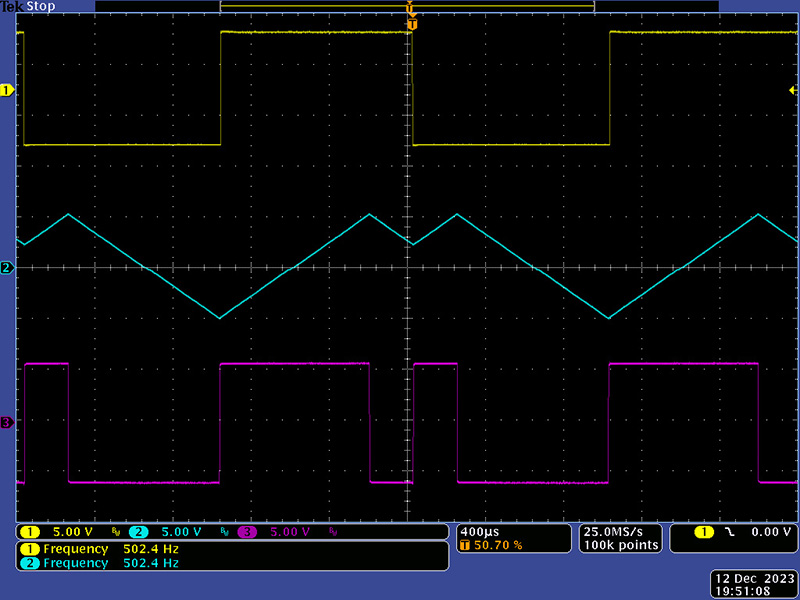Select channel 1 badge in scale readout
This screenshot has height=600, width=800.
tap(30, 532)
